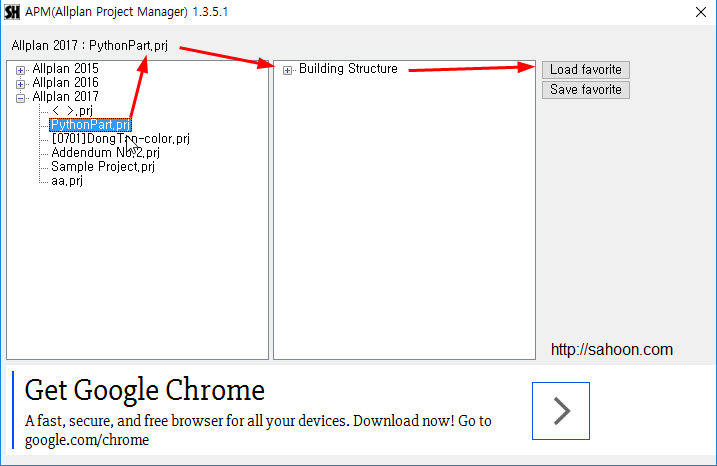Collapse the Allplan 2017 tree node
The image size is (717, 466).
(x=20, y=97)
